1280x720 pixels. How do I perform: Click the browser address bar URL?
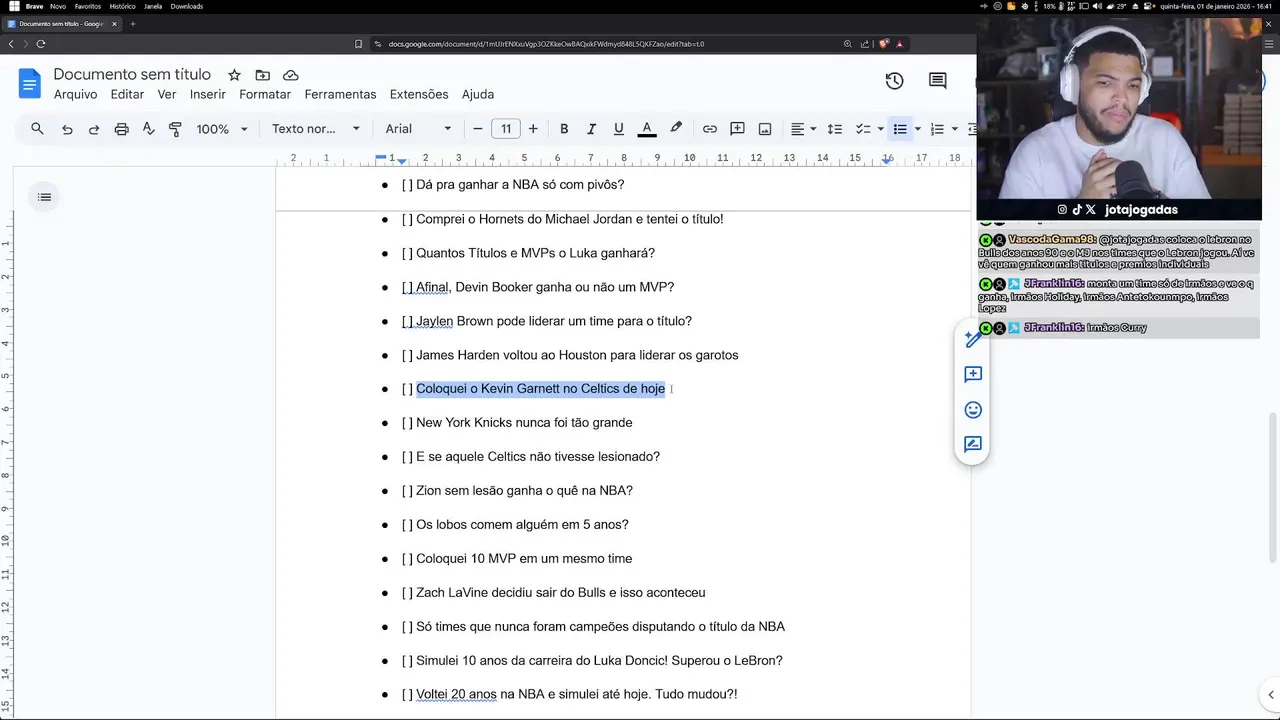coord(546,44)
